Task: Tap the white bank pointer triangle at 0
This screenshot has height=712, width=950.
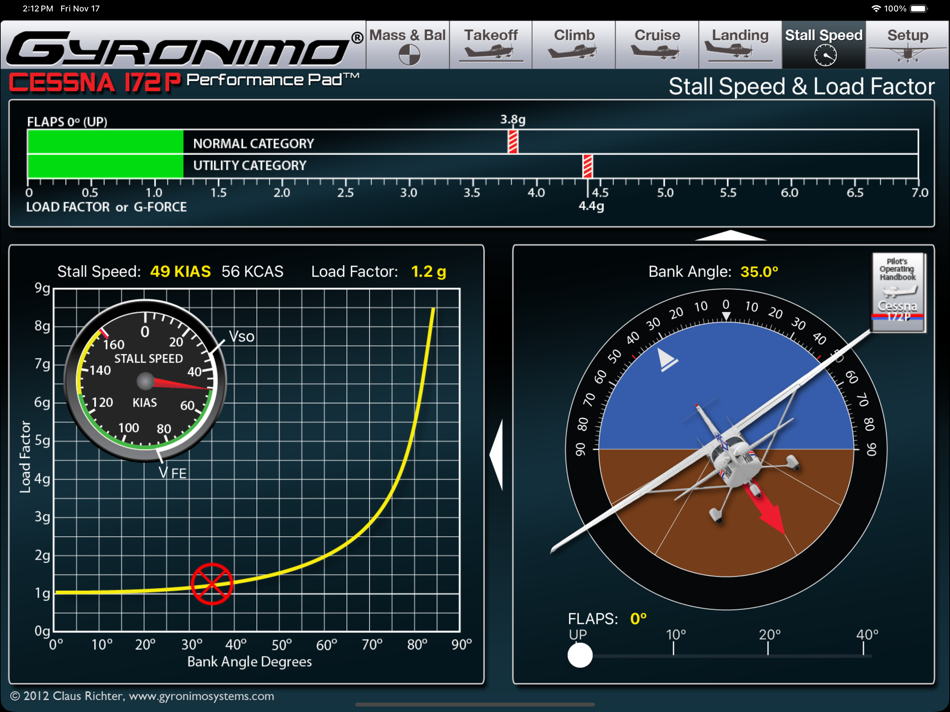Action: click(726, 316)
